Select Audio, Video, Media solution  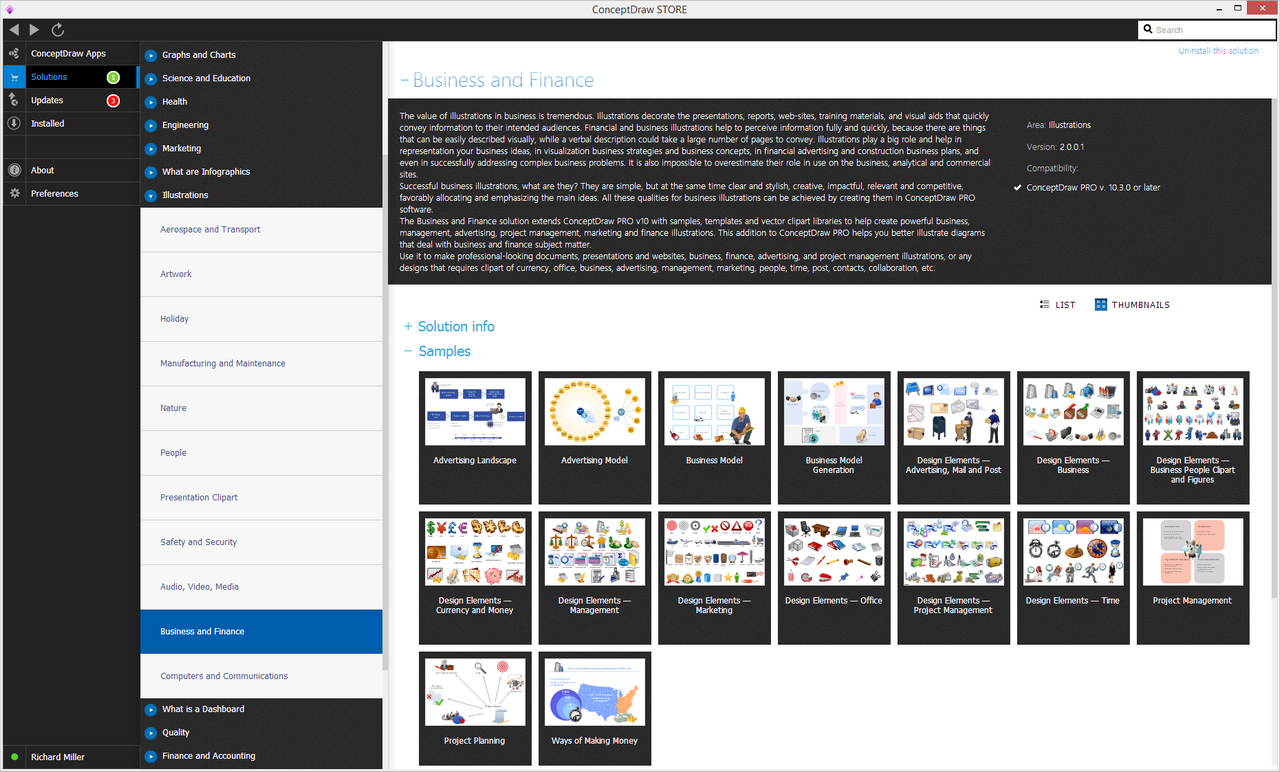(261, 587)
